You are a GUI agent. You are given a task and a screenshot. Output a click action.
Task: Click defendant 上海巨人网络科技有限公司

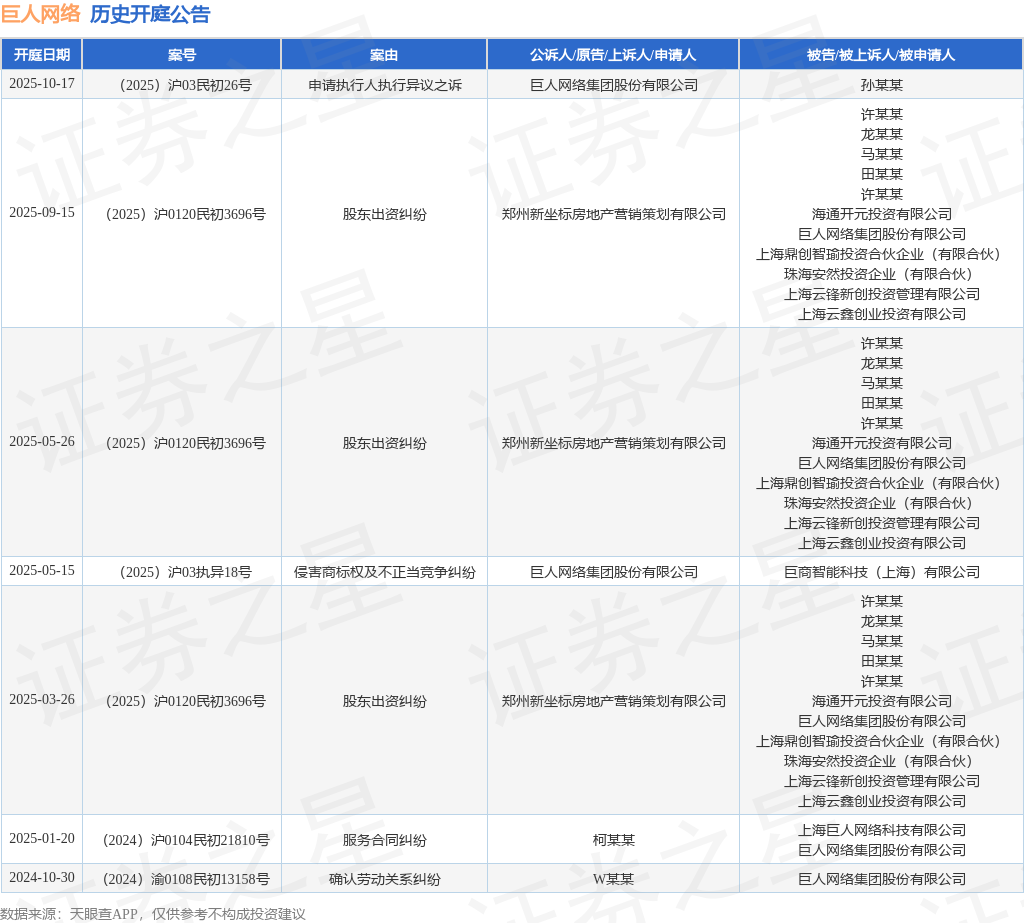click(x=882, y=830)
